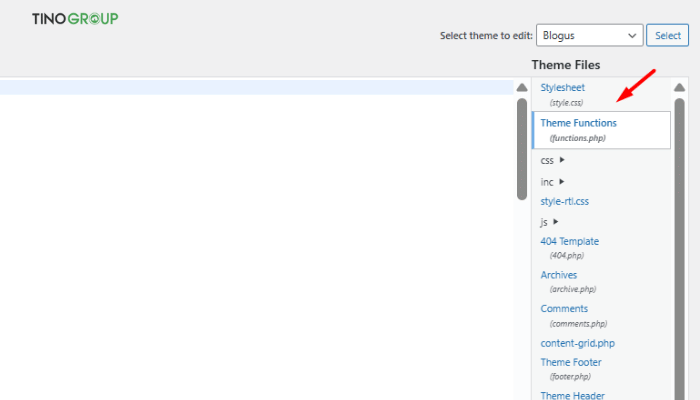Open the Theme Footer file

click(571, 362)
